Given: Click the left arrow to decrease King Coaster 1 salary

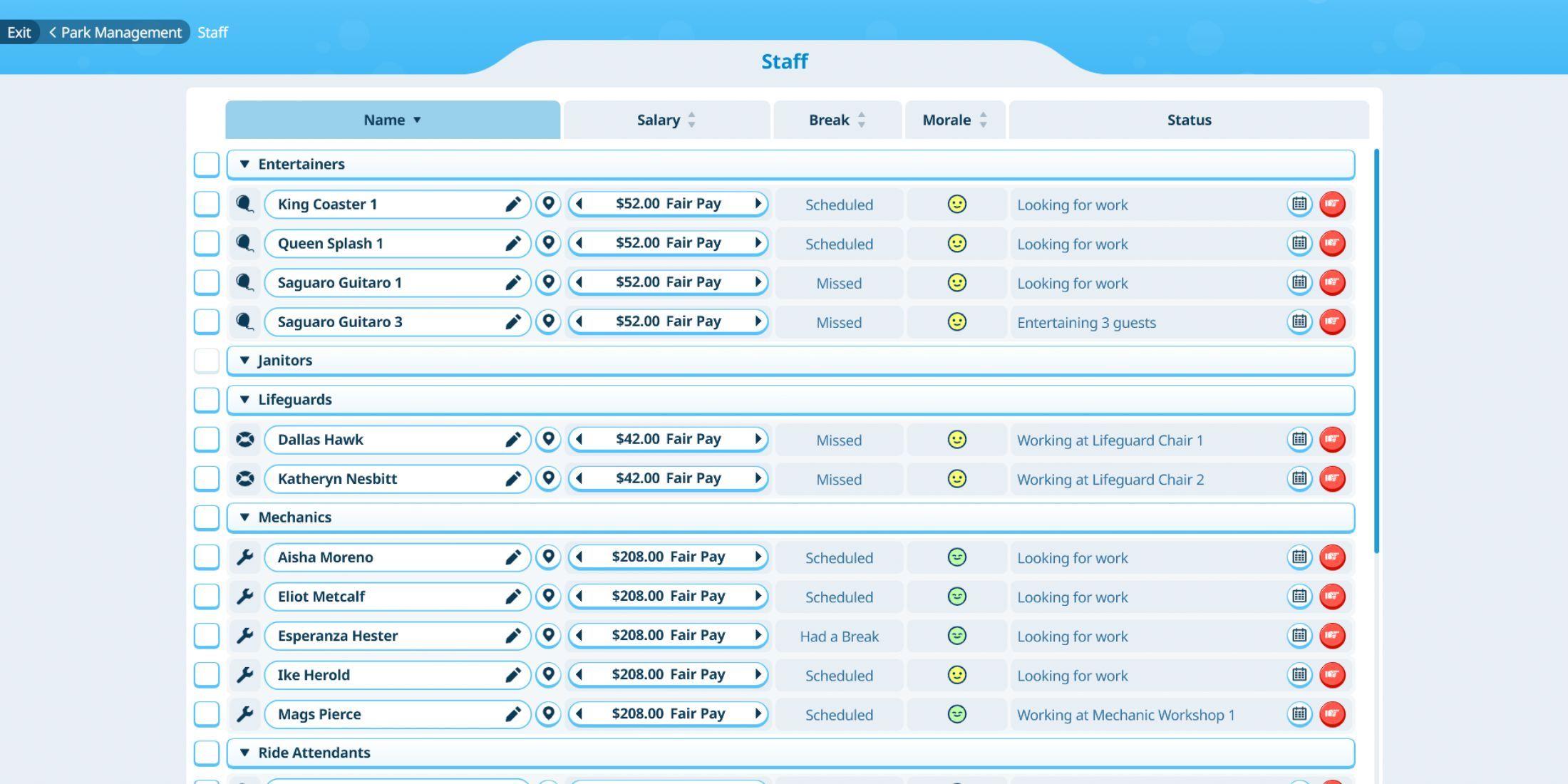Looking at the screenshot, I should tap(580, 204).
